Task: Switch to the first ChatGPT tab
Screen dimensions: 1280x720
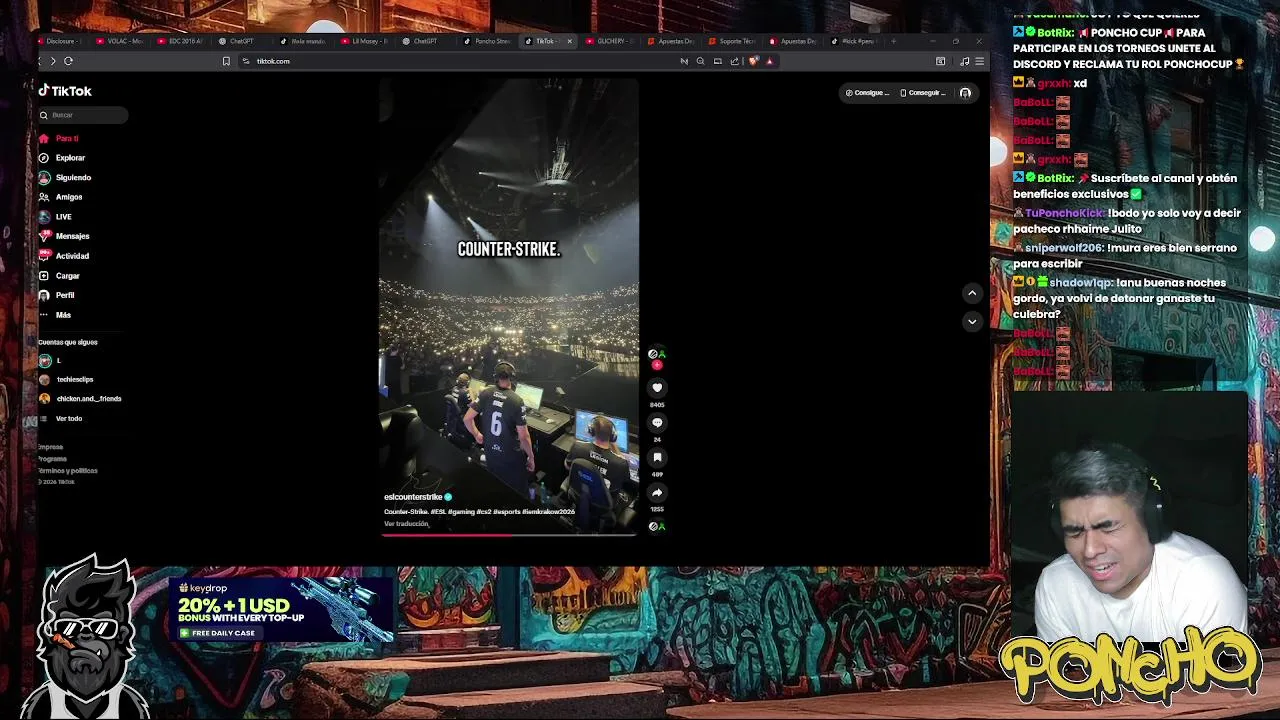Action: click(241, 41)
